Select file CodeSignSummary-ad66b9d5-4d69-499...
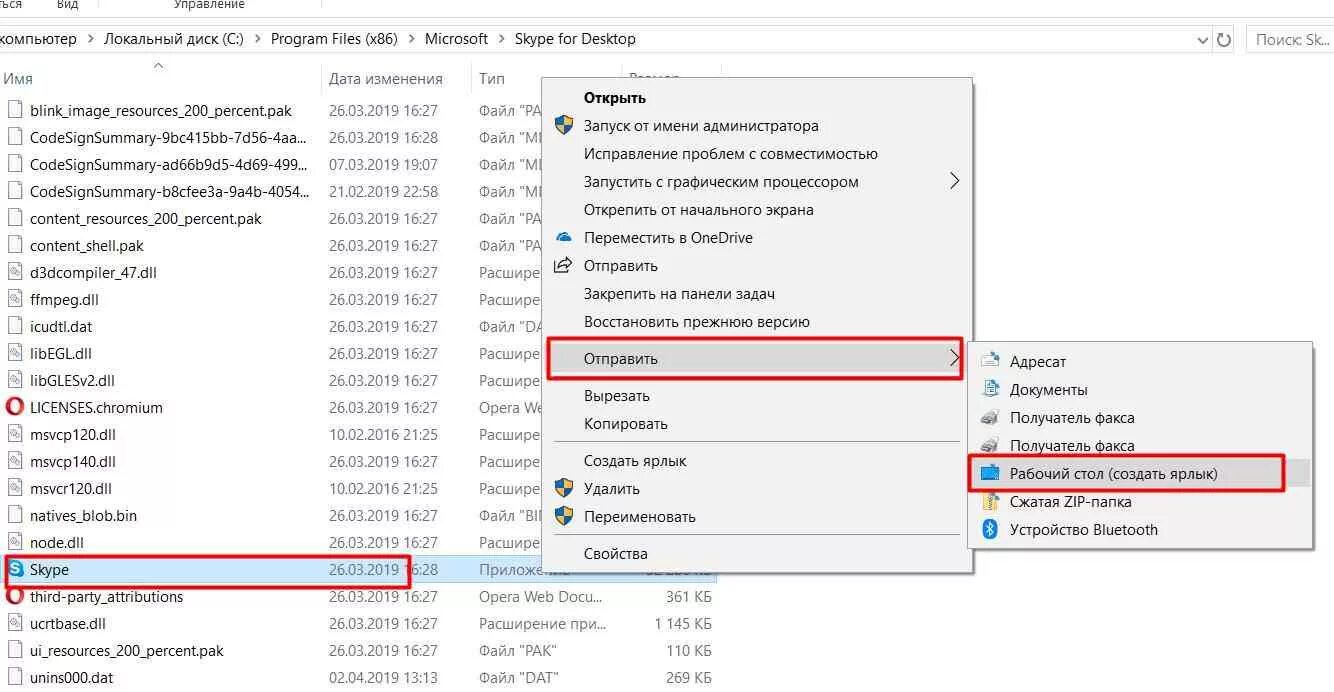Screen dimensions: 1334x692 pos(169,164)
